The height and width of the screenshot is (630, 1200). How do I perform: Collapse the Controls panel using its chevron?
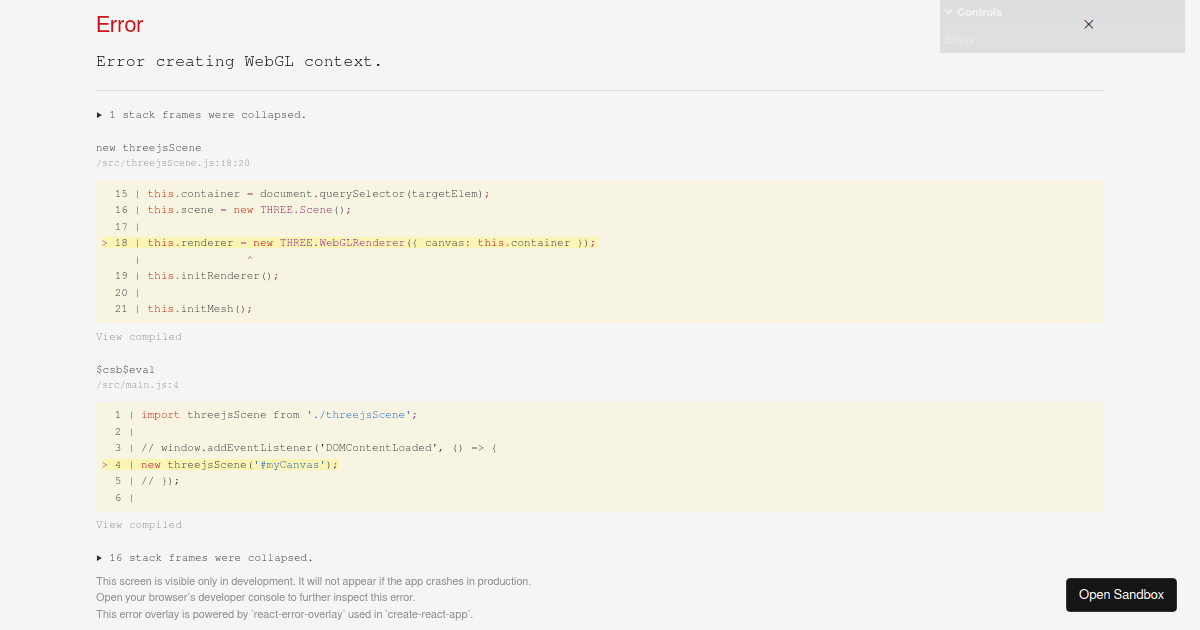point(948,11)
